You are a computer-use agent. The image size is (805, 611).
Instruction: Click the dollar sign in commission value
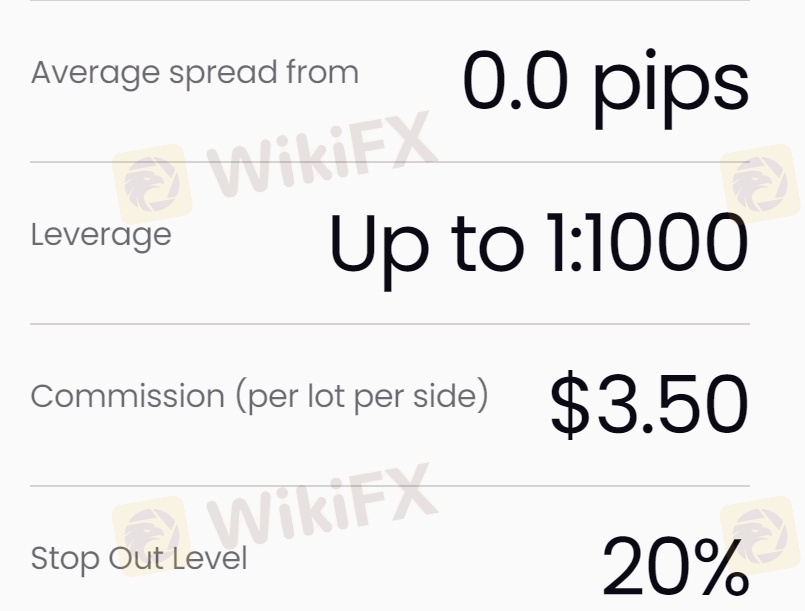pos(569,405)
